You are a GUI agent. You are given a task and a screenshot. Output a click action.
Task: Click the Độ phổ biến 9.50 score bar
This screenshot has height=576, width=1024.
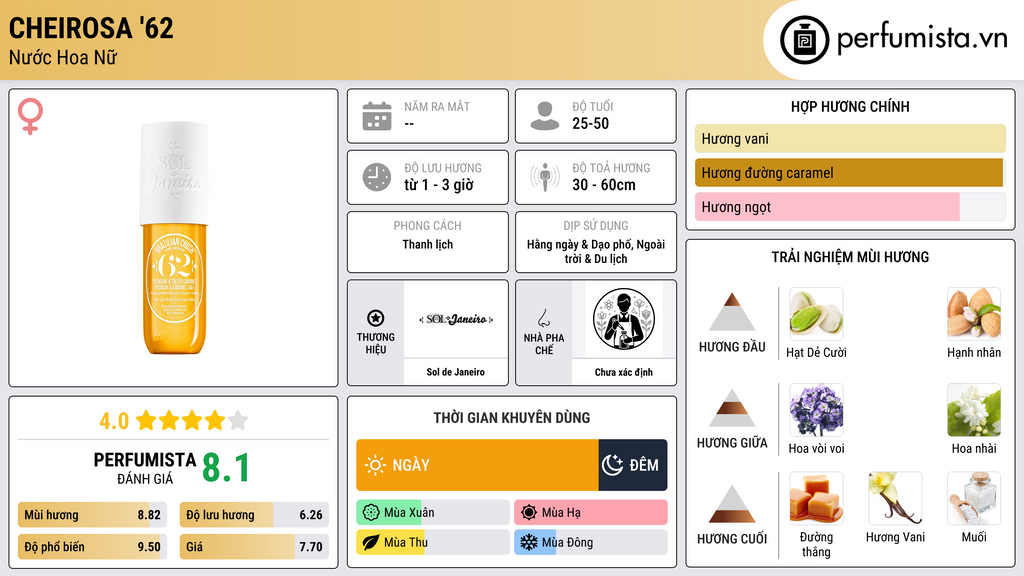tap(93, 547)
